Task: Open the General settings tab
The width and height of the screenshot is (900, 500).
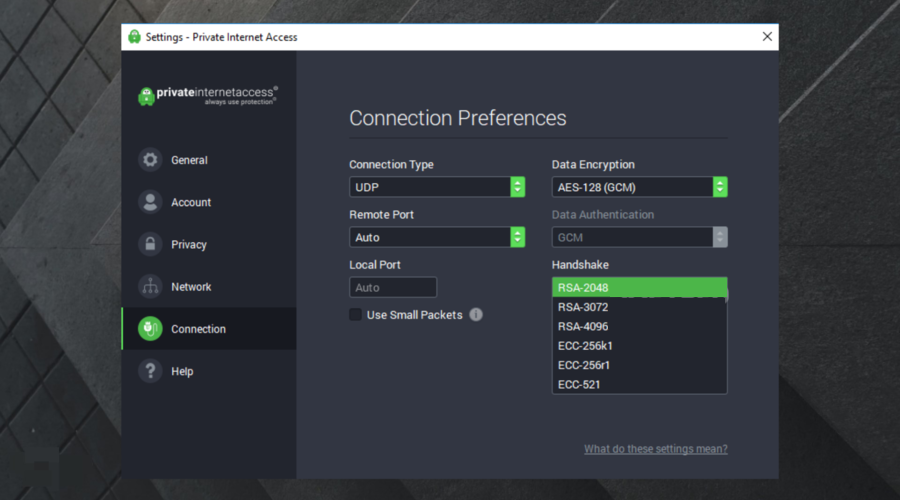Action: [209, 160]
